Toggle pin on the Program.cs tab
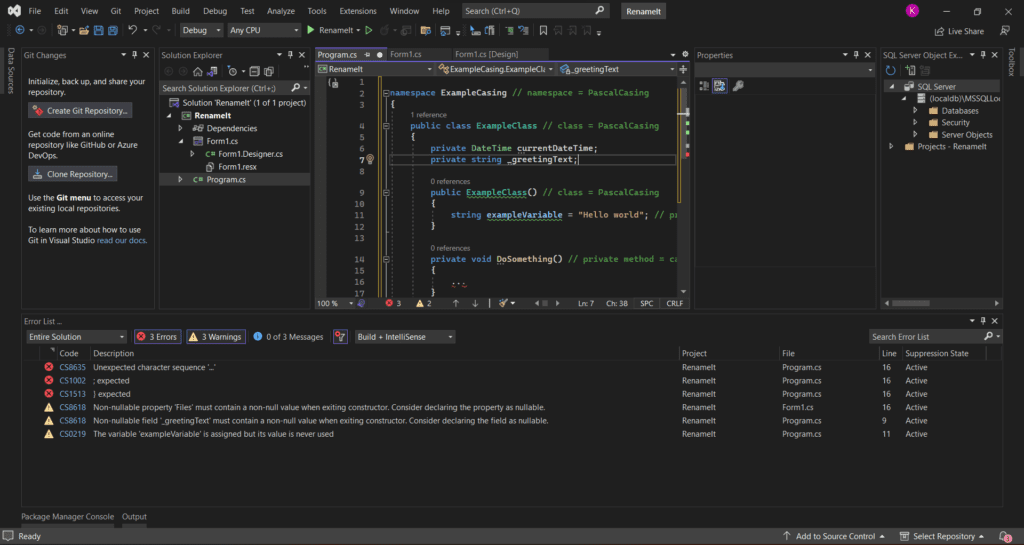The height and width of the screenshot is (545, 1024). tap(368, 55)
